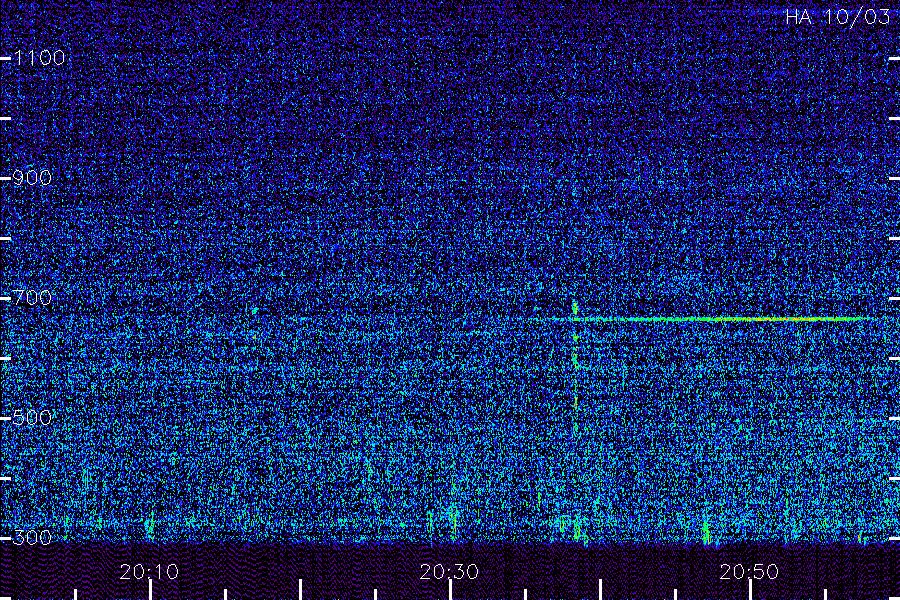This screenshot has width=900, height=600.
Task: Click the vertical burst streak near 20:38
Action: (576, 365)
